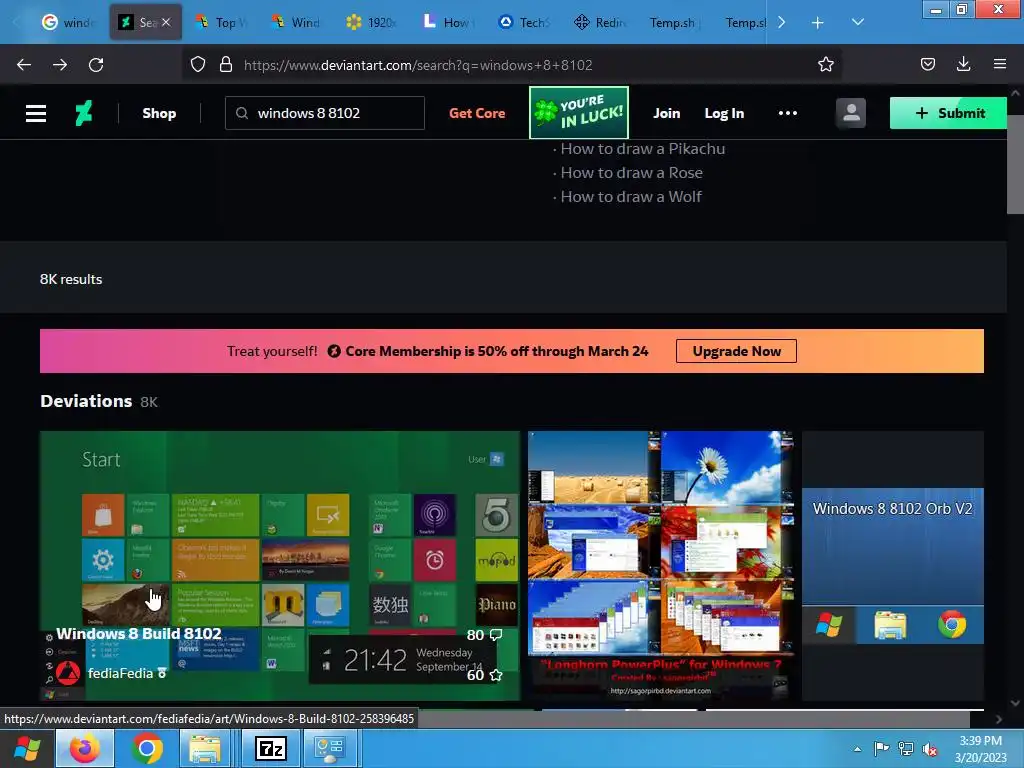The height and width of the screenshot is (768, 1024).
Task: Show hidden tray icons arrow
Action: pos(857,749)
